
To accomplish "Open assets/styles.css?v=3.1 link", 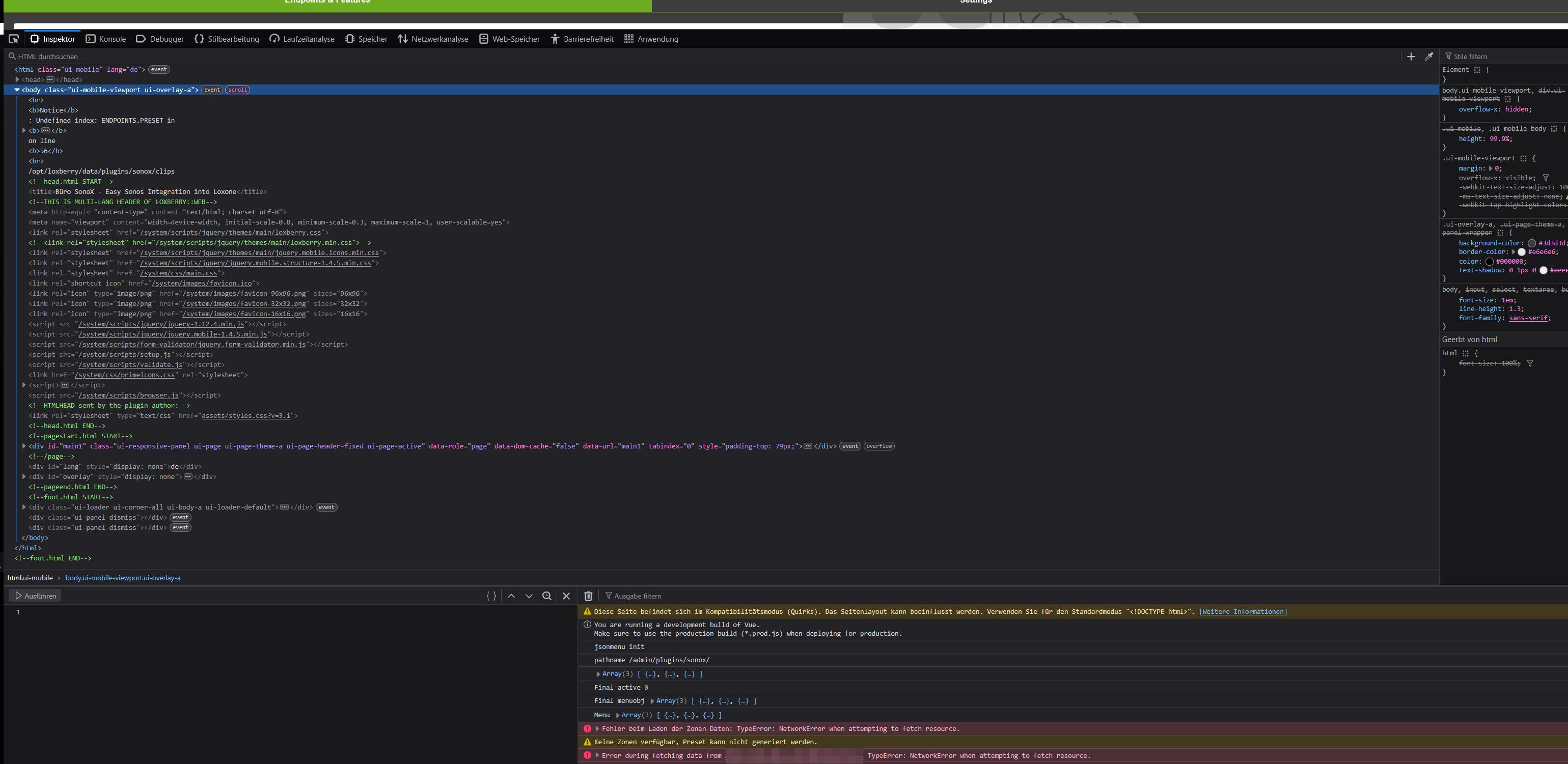I will pyautogui.click(x=246, y=416).
